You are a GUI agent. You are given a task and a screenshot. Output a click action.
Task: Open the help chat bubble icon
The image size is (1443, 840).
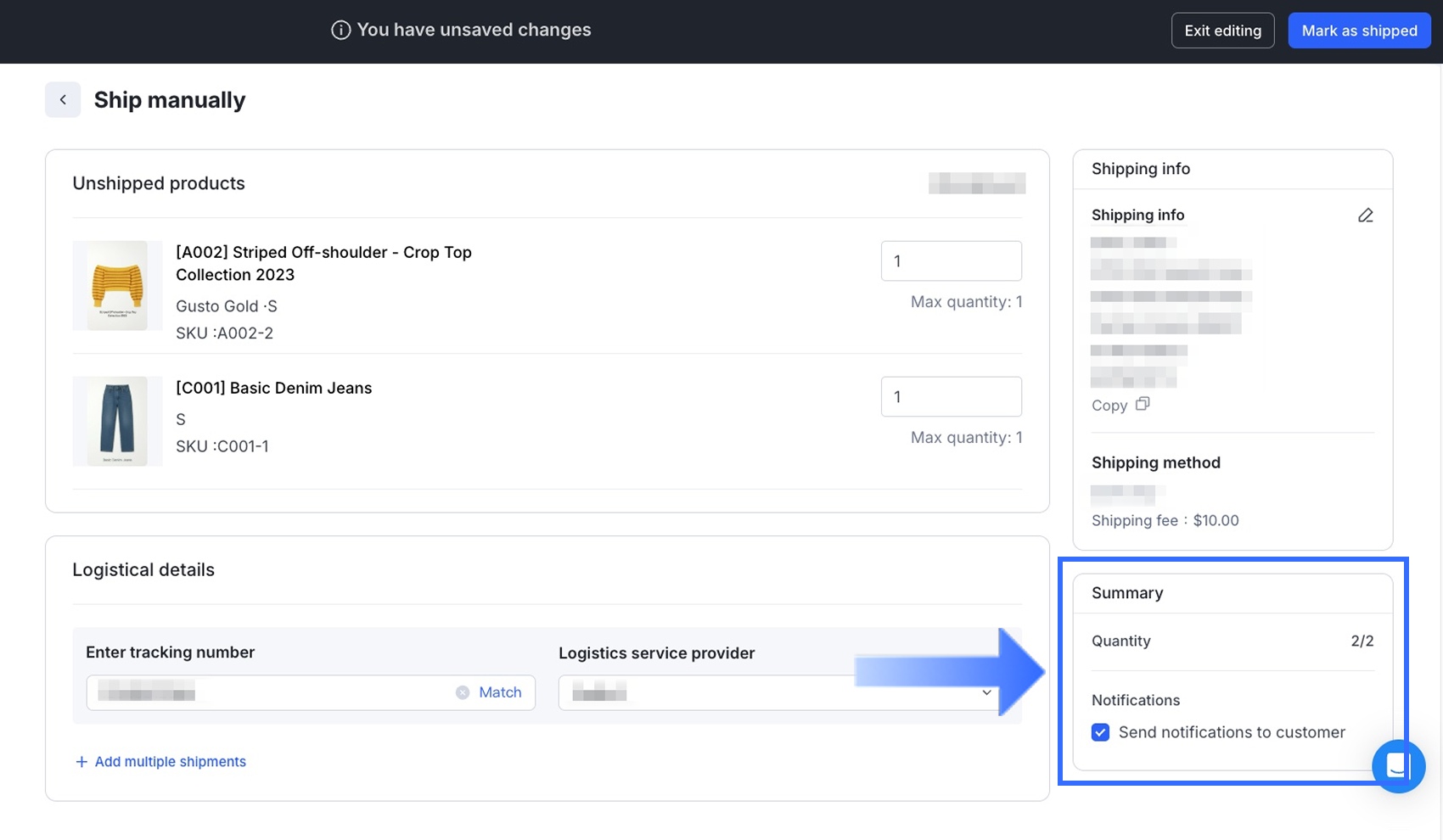tap(1397, 766)
